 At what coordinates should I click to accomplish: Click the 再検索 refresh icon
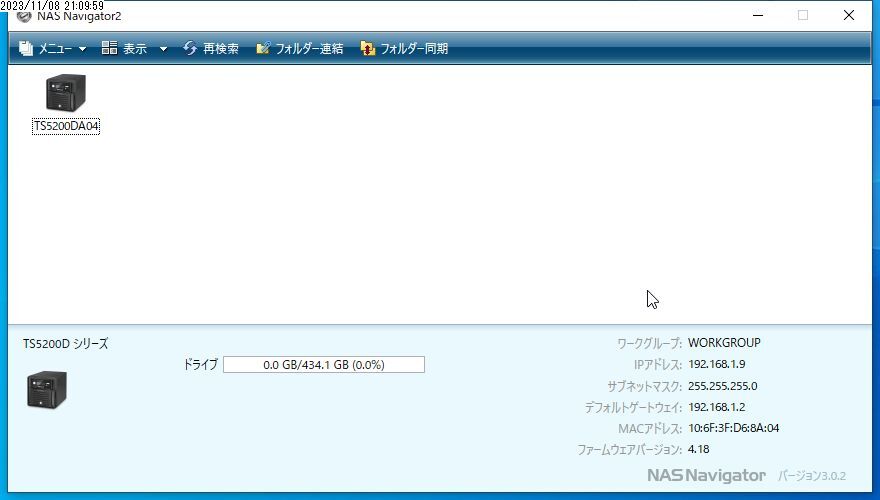(x=190, y=48)
